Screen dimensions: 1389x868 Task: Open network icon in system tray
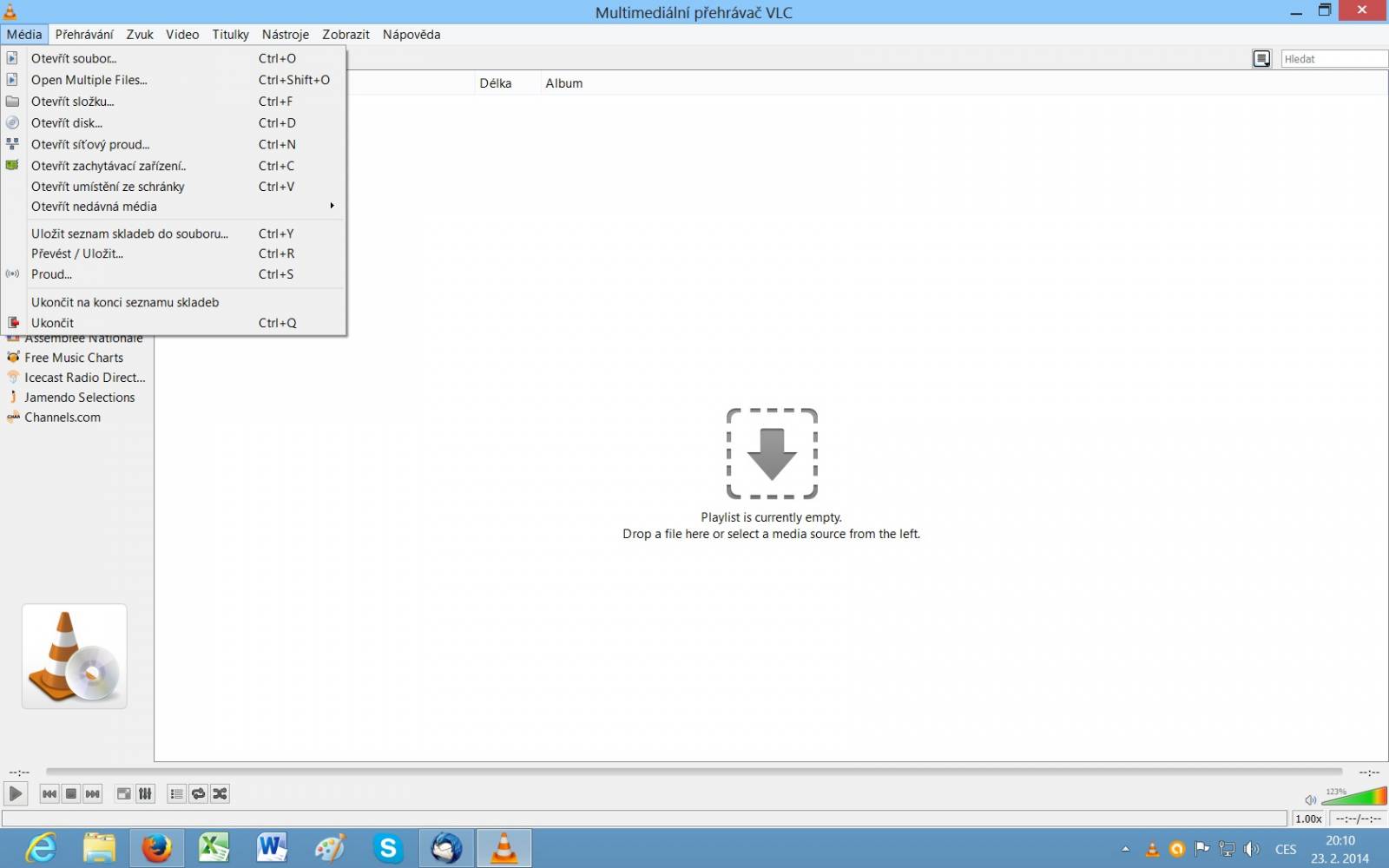pos(1227,849)
